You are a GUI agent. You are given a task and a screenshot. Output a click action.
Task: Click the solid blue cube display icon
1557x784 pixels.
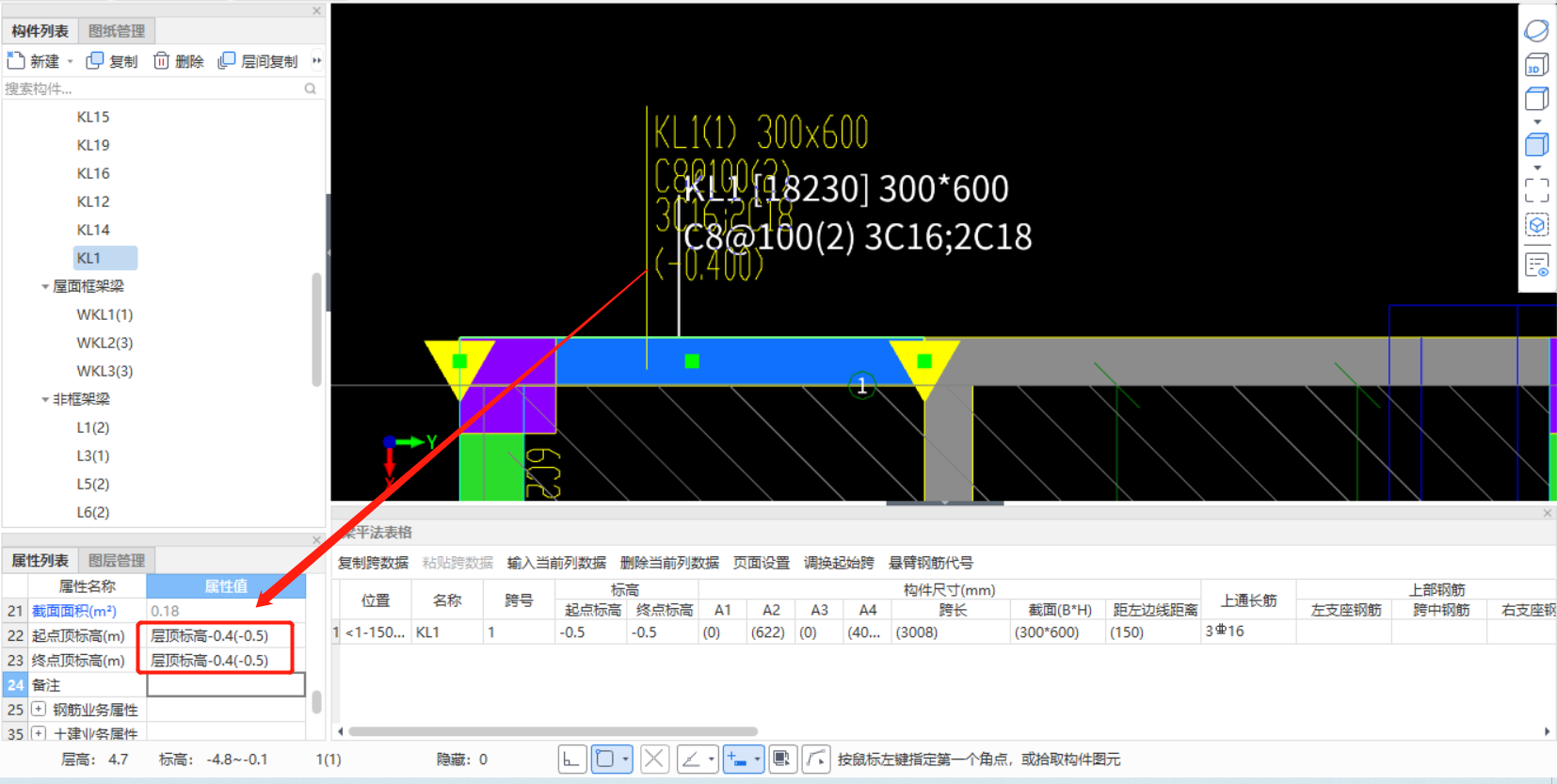[x=1536, y=144]
